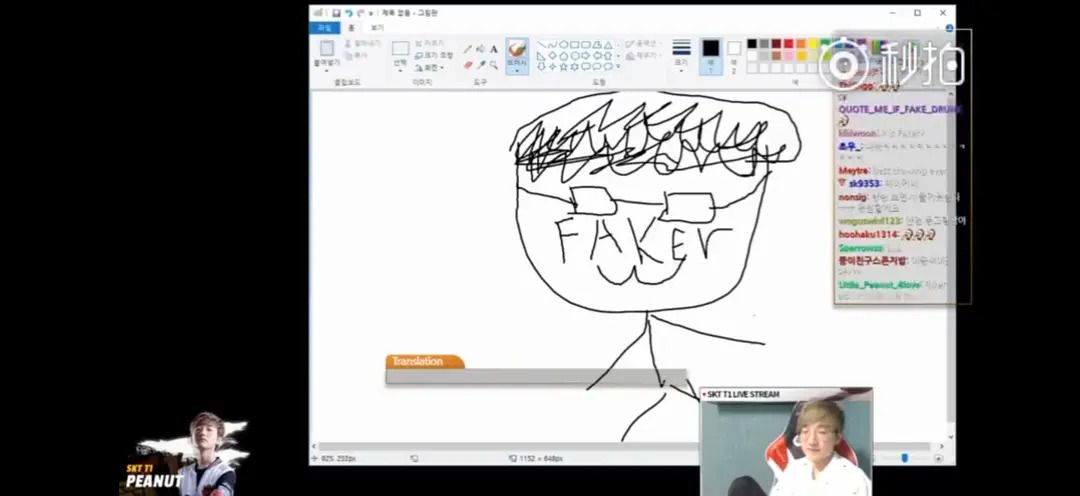
Task: Pick the pink palette swatch
Action: tap(789, 56)
